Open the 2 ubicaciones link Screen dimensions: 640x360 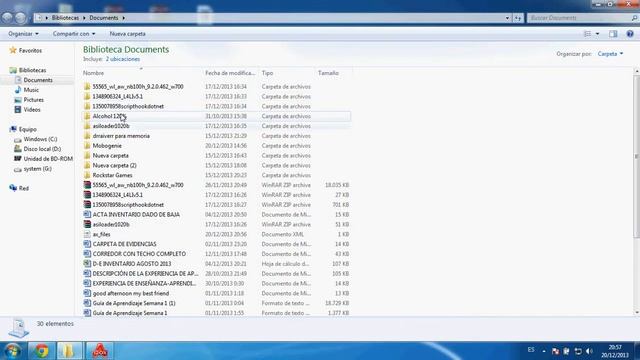tap(123, 59)
